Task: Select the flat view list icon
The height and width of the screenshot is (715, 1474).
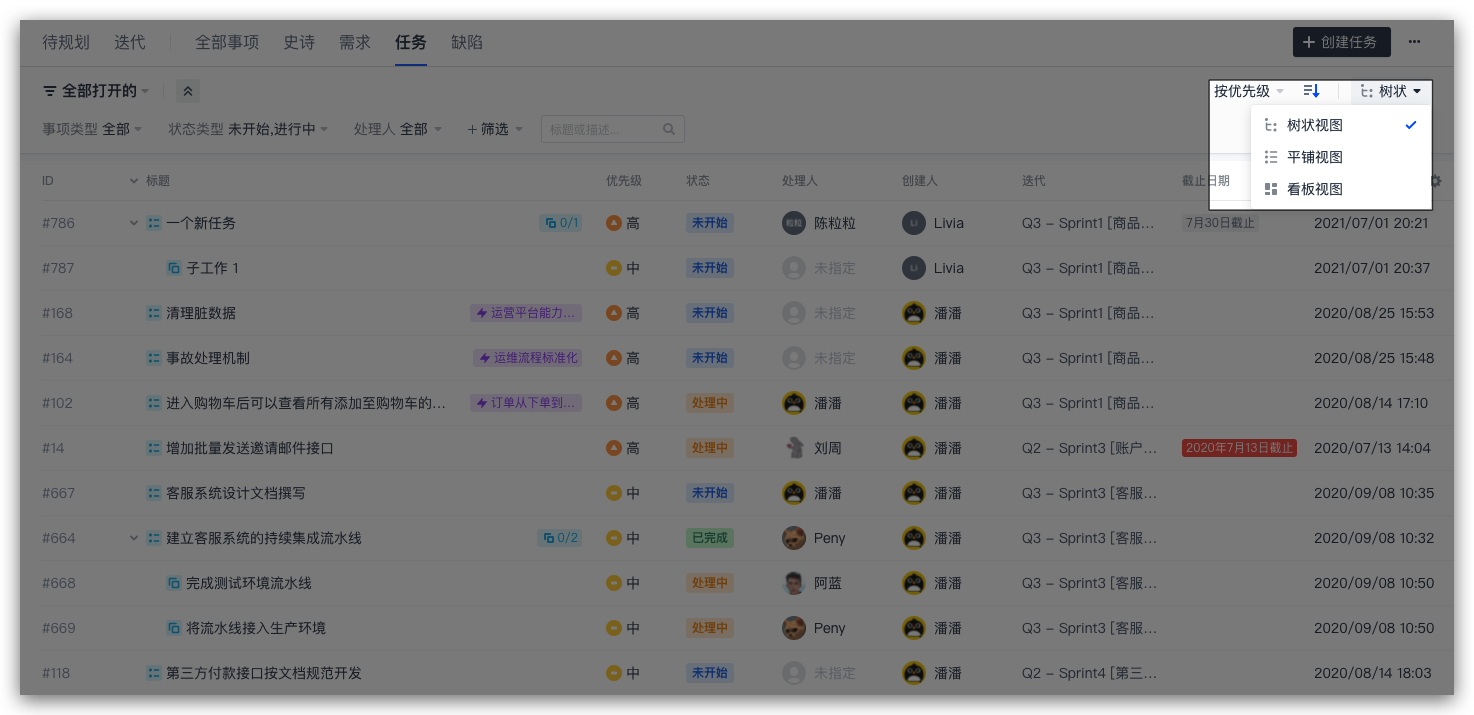Action: point(1271,157)
